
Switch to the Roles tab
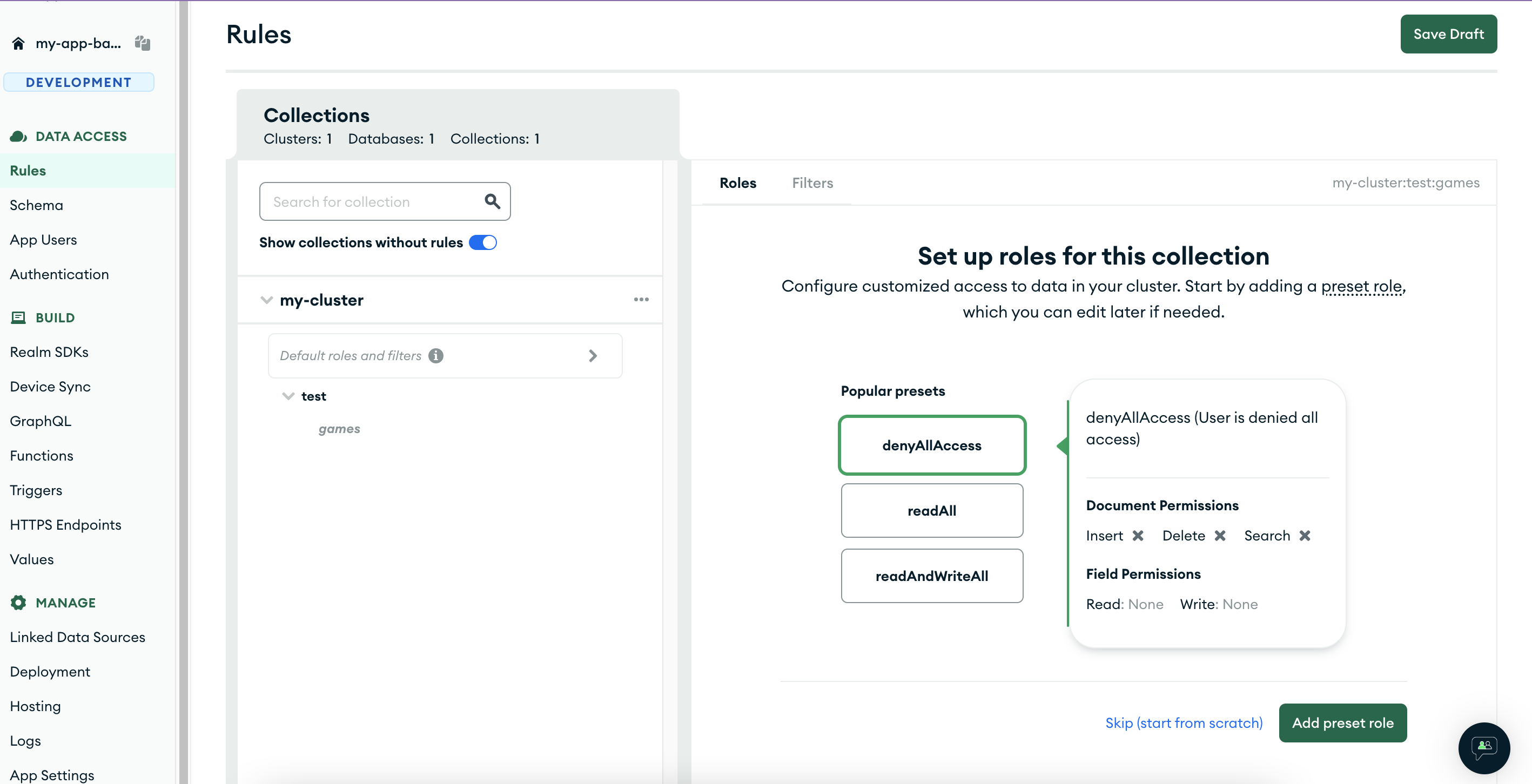coord(737,183)
